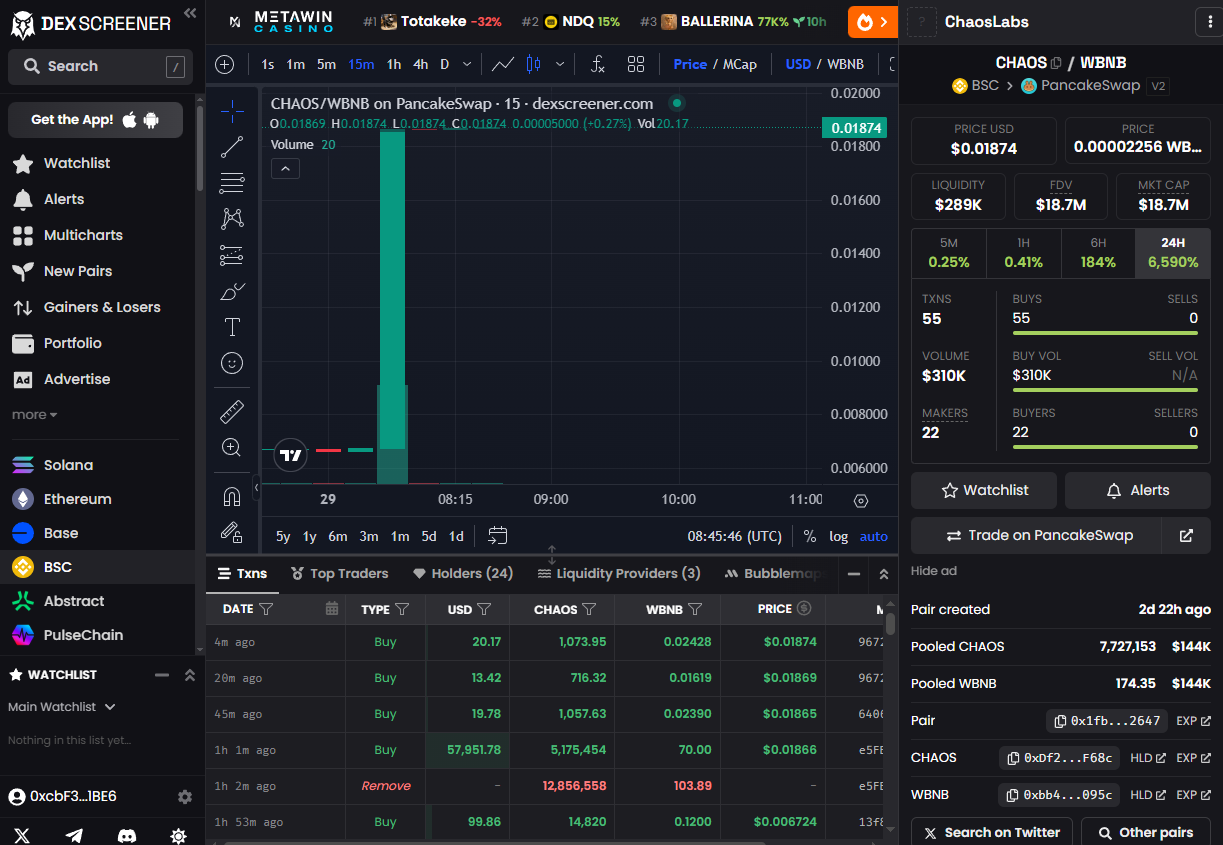Open the indicators (fx) menu

coord(598,64)
